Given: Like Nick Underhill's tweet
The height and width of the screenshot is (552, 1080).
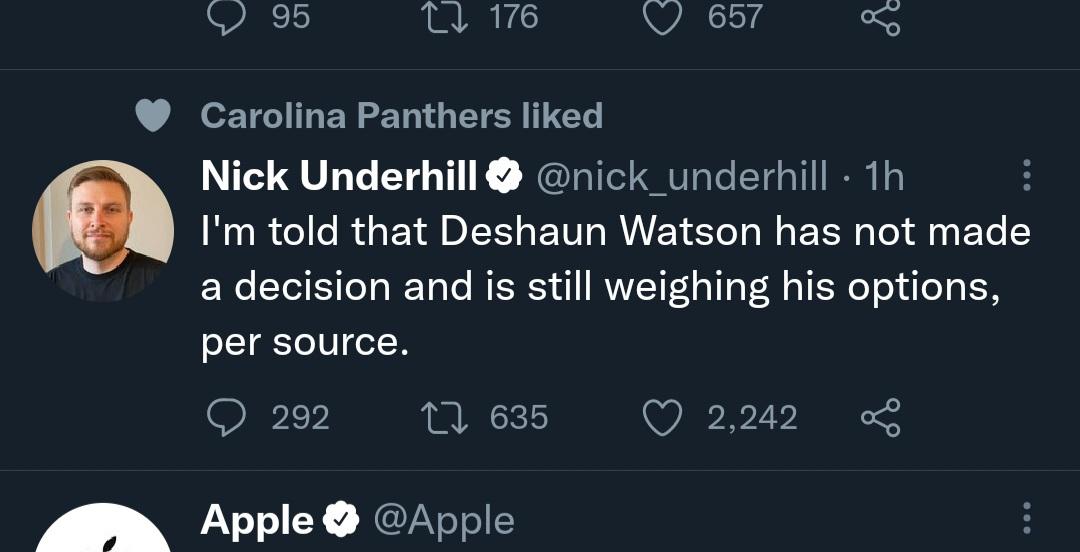Looking at the screenshot, I should pyautogui.click(x=662, y=417).
